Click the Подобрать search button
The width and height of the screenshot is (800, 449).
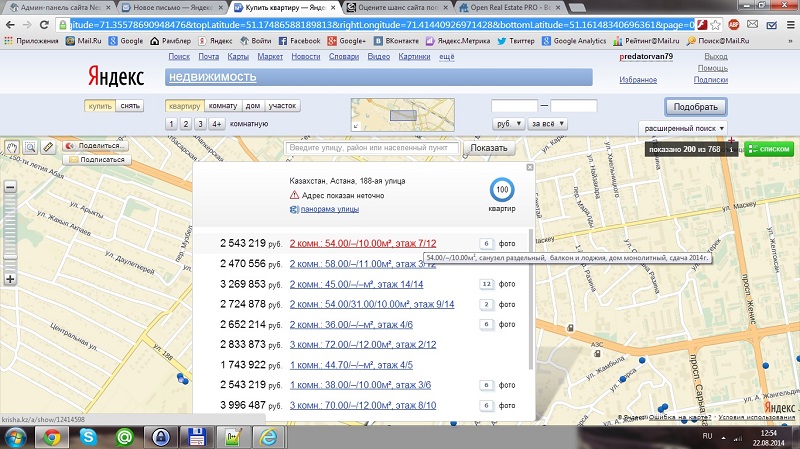coord(695,107)
